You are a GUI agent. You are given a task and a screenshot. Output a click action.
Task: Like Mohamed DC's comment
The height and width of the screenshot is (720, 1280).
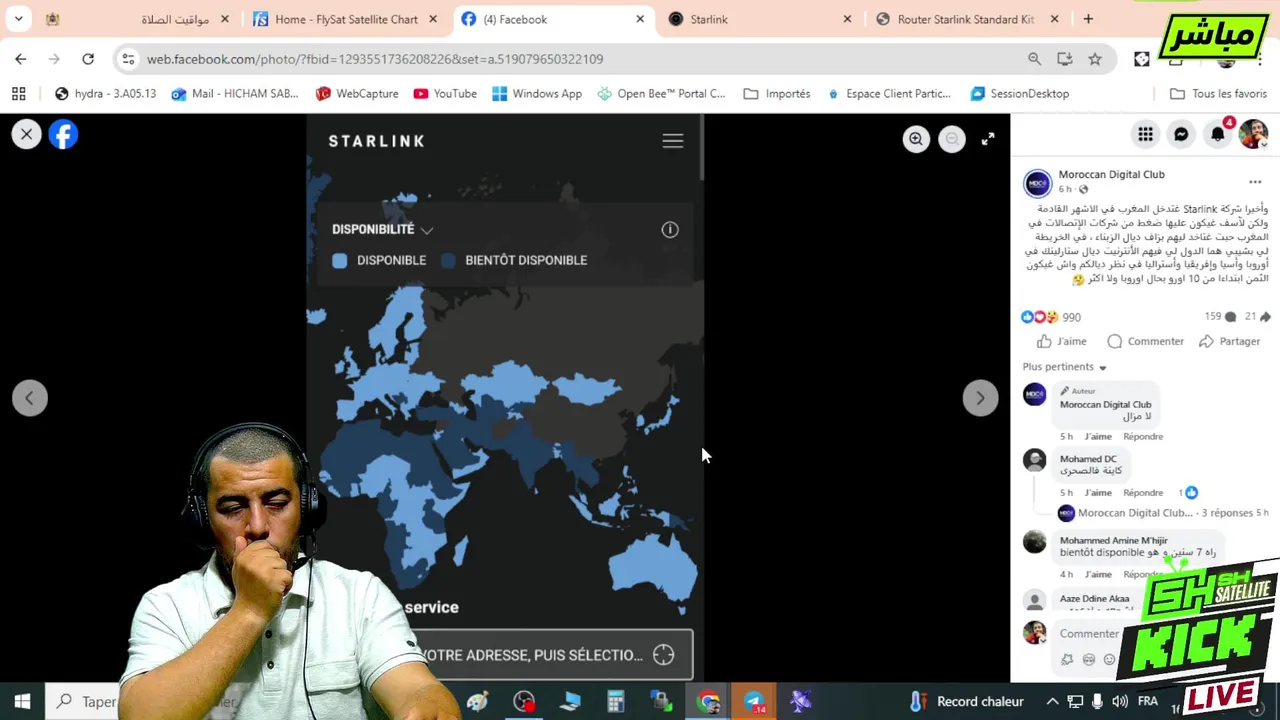[1098, 492]
